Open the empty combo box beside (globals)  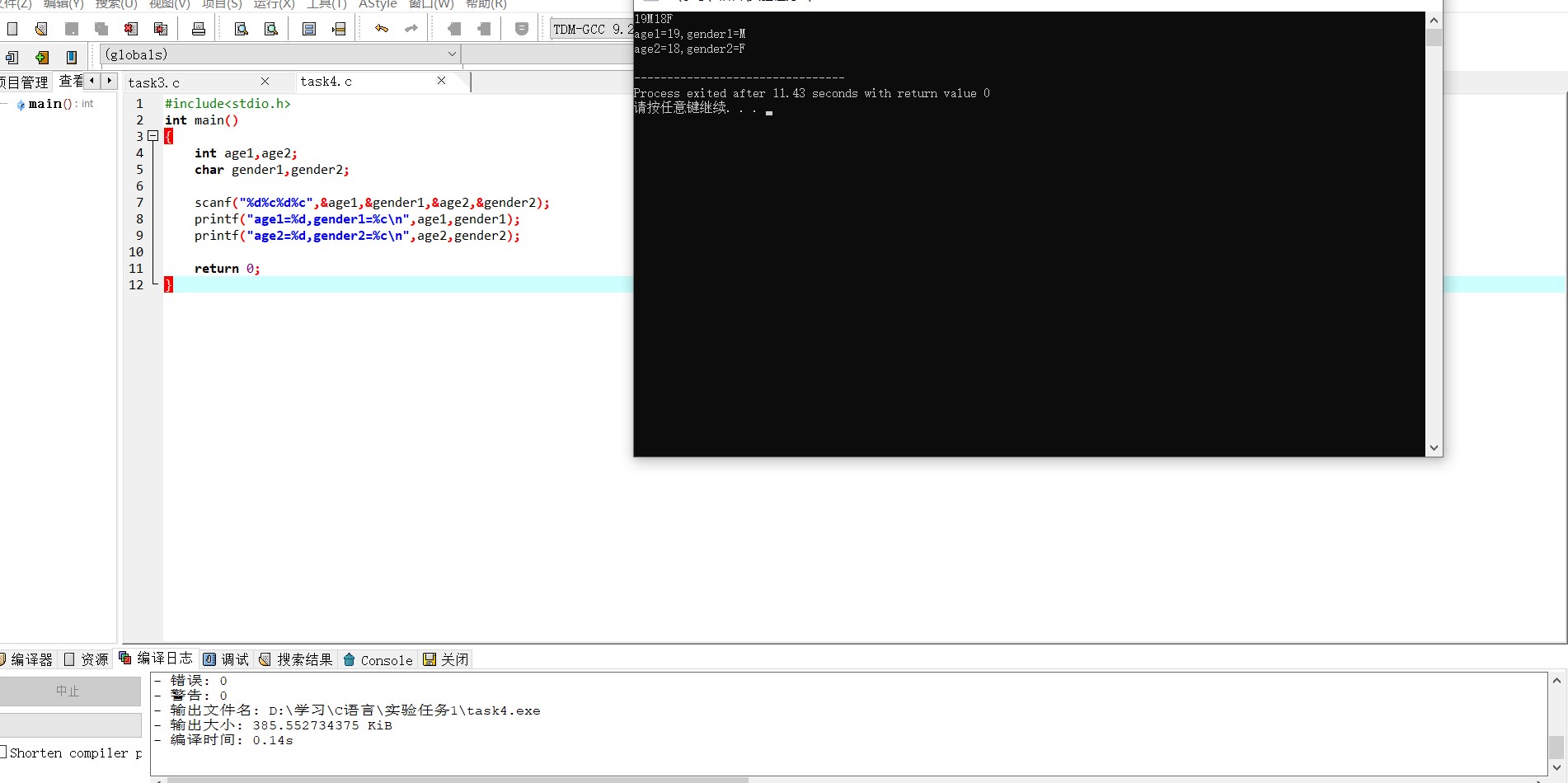(547, 54)
